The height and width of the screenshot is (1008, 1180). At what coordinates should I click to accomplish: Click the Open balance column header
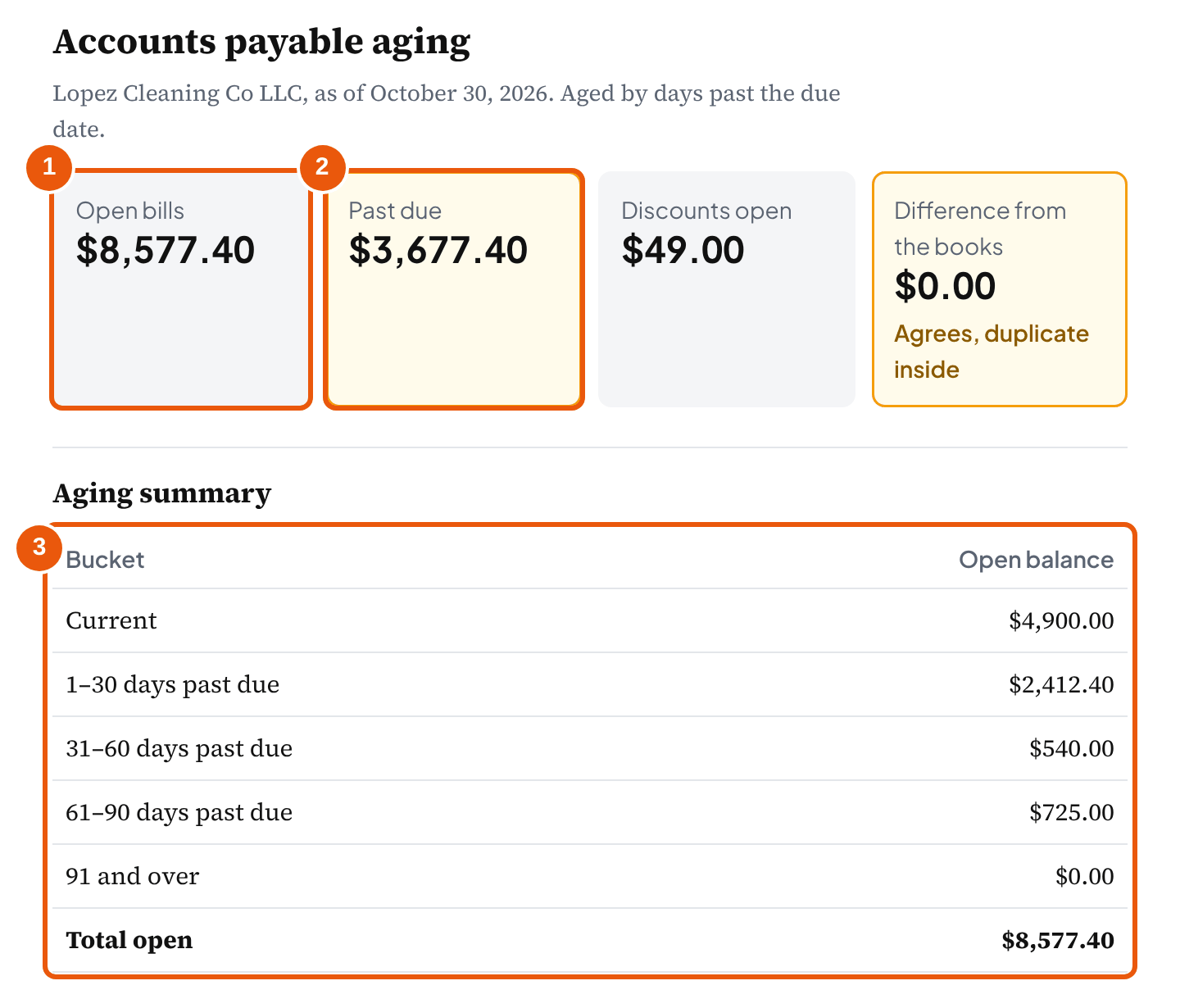(1037, 560)
